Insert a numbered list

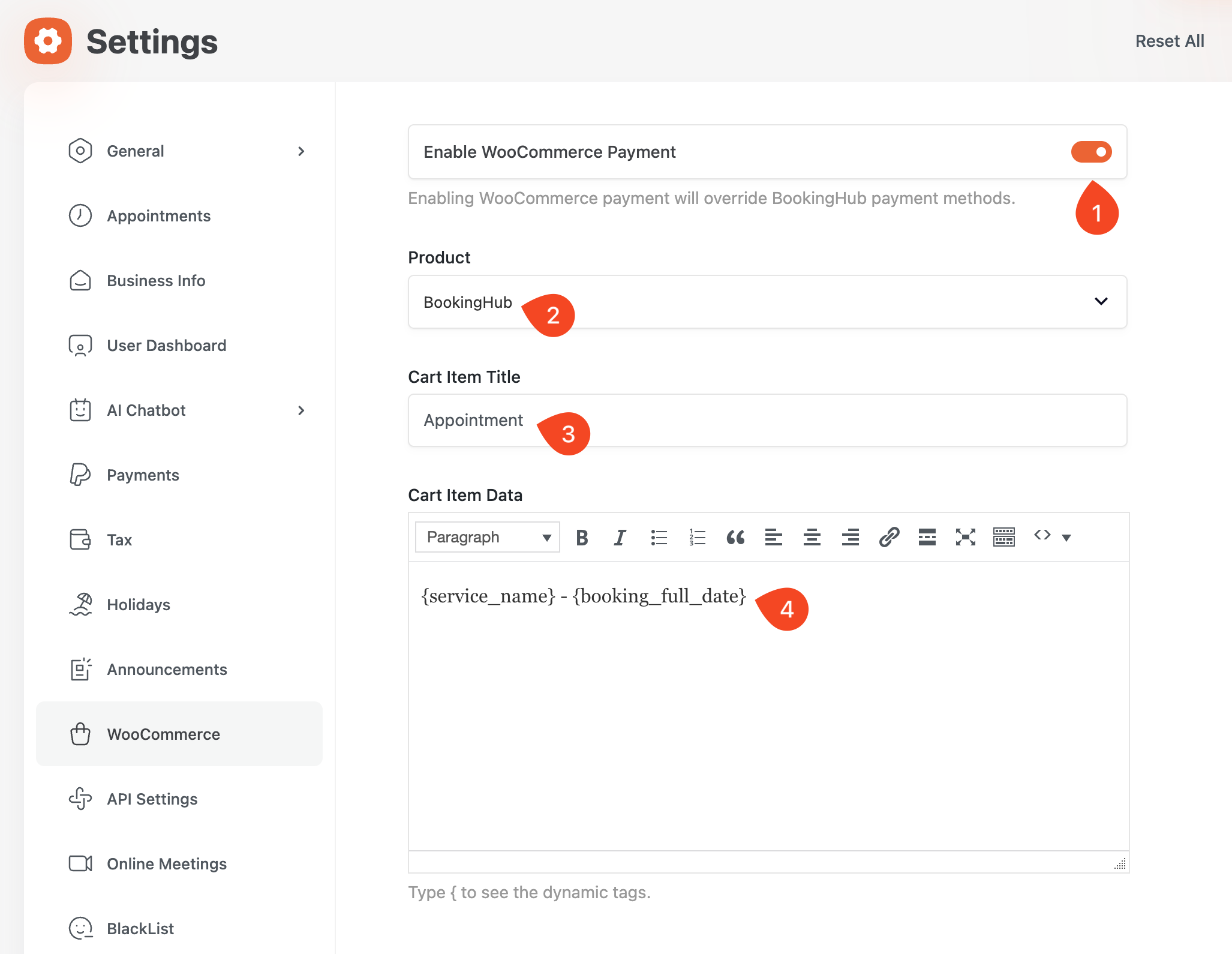click(697, 537)
